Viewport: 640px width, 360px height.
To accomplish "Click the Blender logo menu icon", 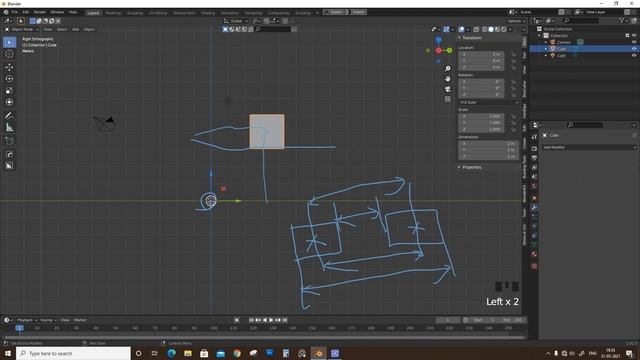I will click(6, 12).
